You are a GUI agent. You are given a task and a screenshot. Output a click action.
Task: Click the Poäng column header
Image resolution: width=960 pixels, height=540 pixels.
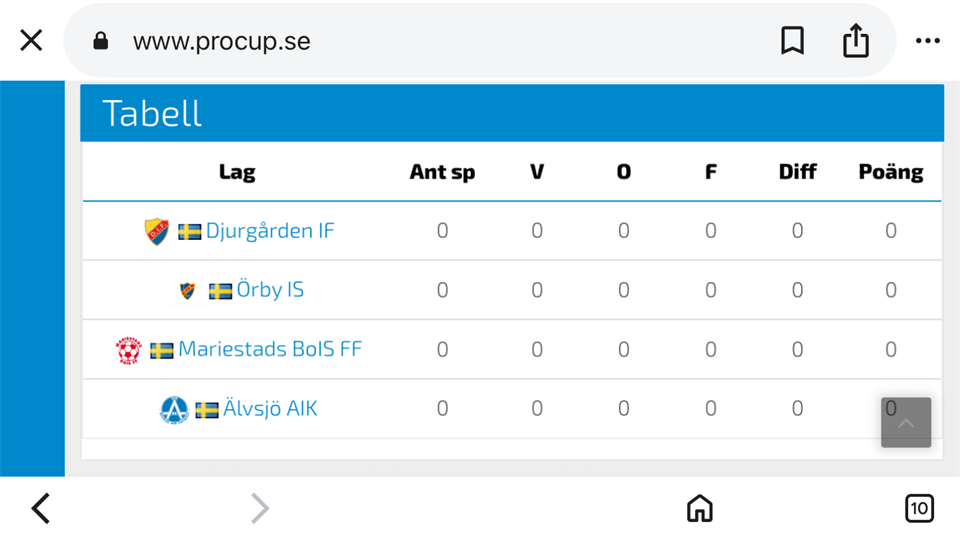tap(890, 172)
